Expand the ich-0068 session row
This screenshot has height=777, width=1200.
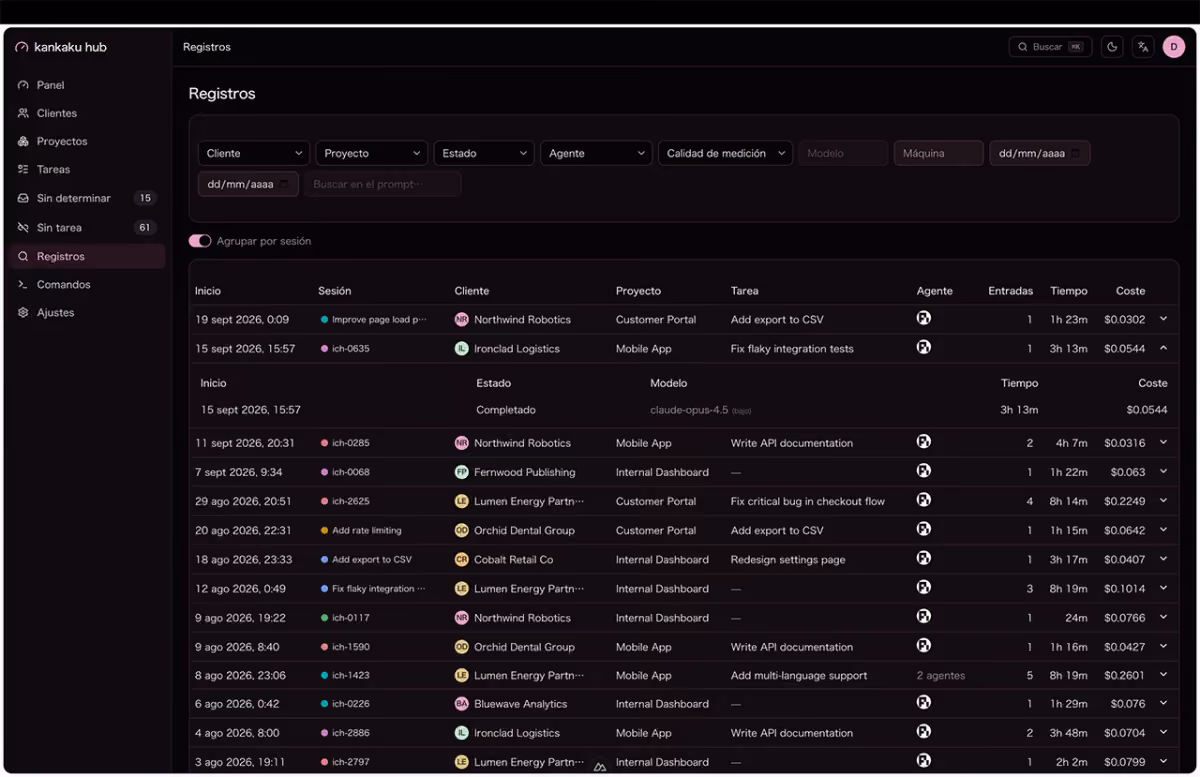[1163, 471]
